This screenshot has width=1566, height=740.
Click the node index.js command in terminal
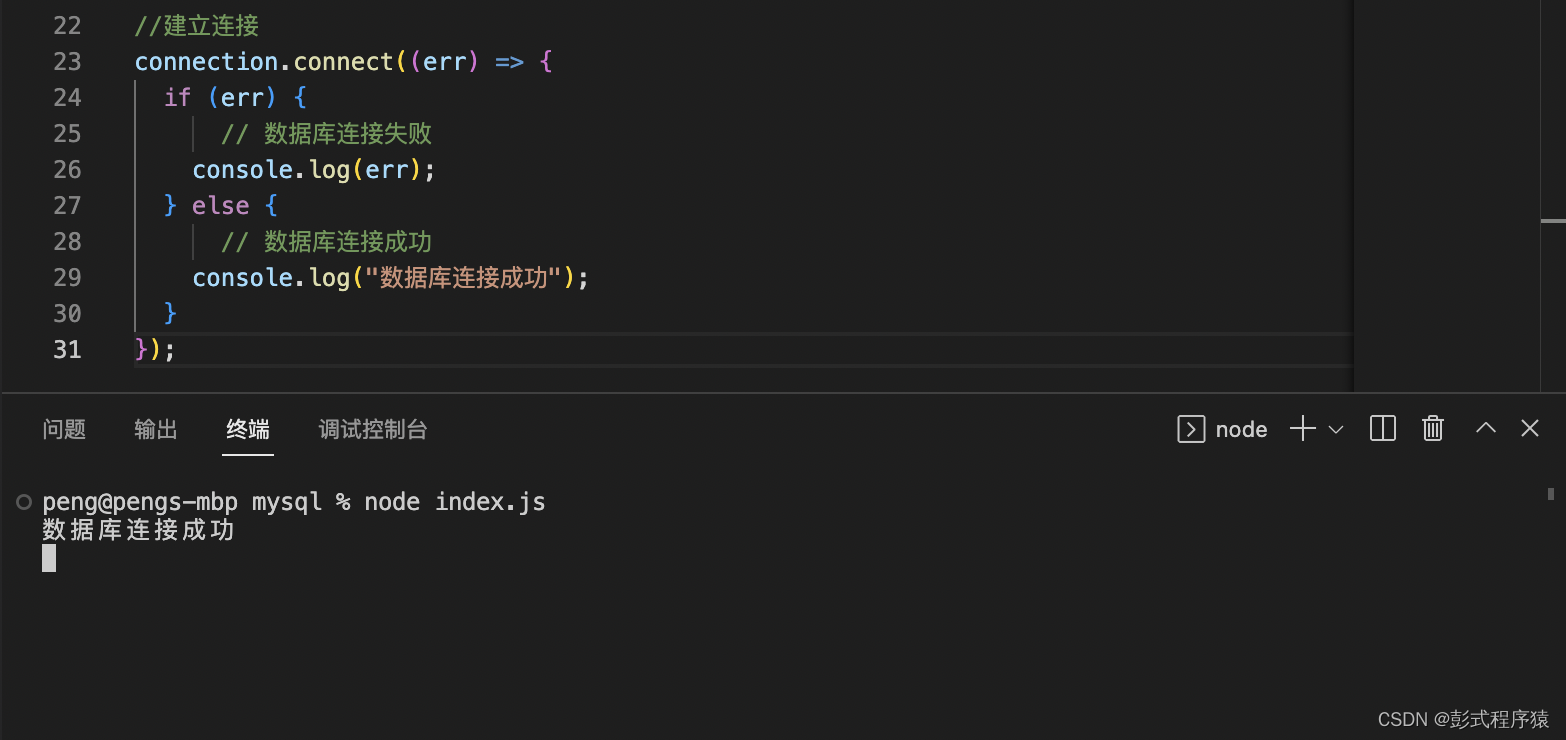pos(455,501)
